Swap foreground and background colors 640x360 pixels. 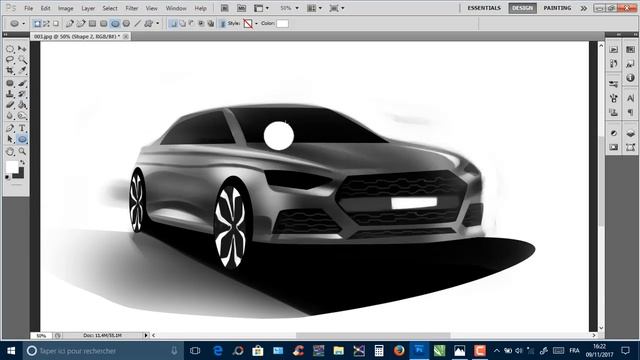coord(22,162)
